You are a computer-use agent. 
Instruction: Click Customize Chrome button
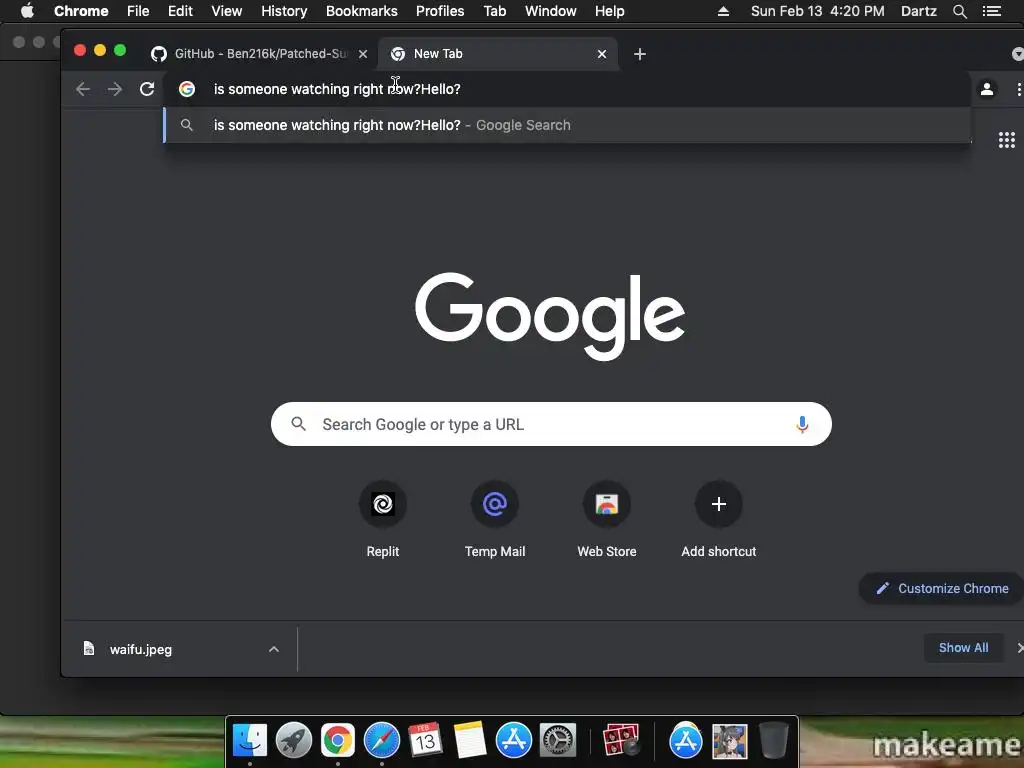click(942, 588)
